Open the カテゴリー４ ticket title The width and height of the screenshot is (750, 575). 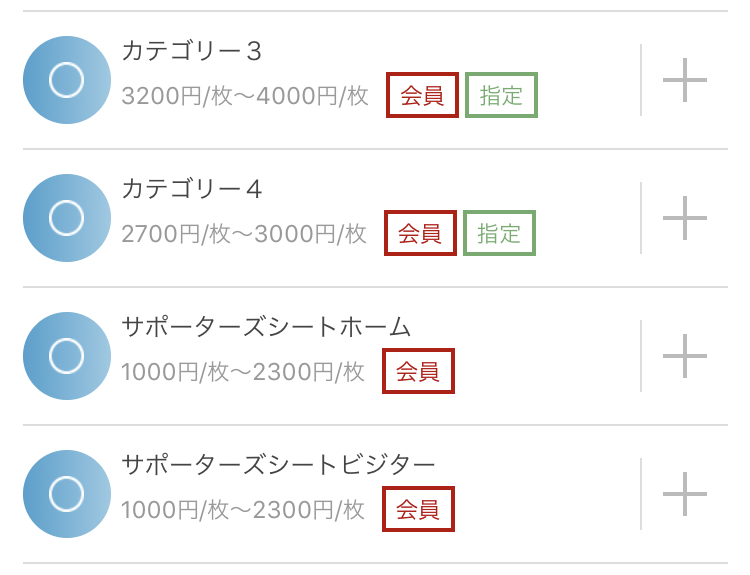[x=192, y=189]
